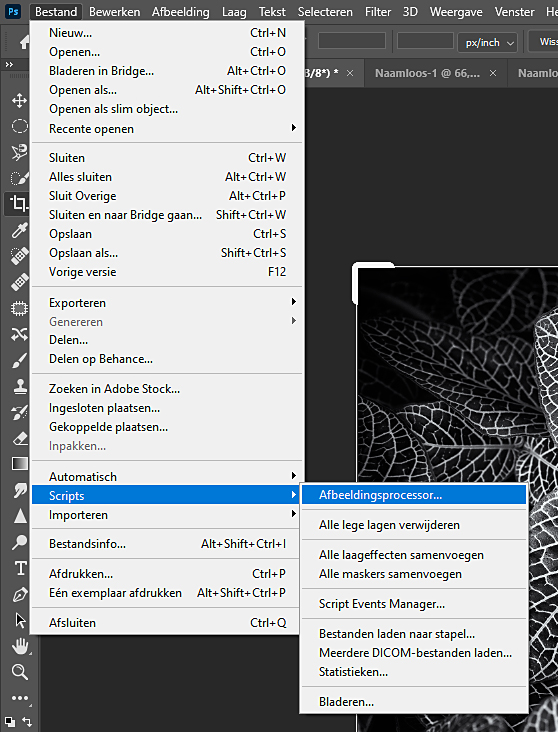This screenshot has height=732, width=558.
Task: Select the Eraser tool
Action: click(x=19, y=438)
